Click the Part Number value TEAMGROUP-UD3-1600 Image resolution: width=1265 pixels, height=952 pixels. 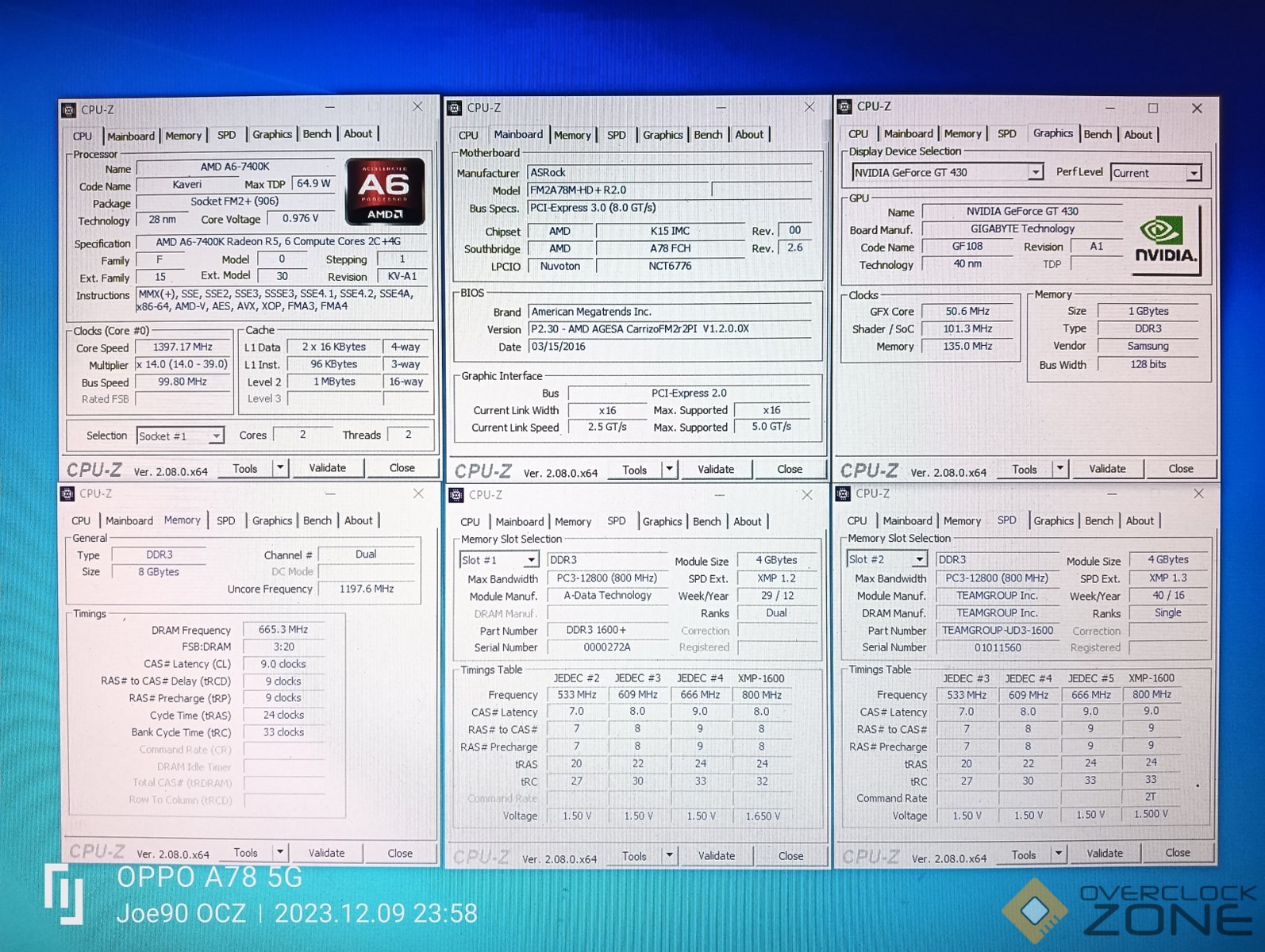[998, 631]
